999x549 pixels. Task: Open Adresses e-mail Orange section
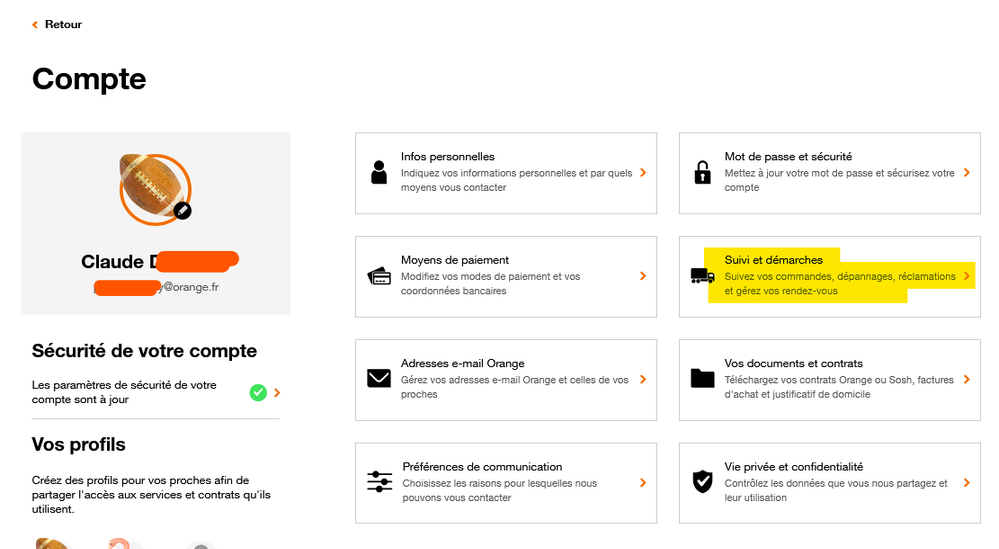[x=506, y=379]
